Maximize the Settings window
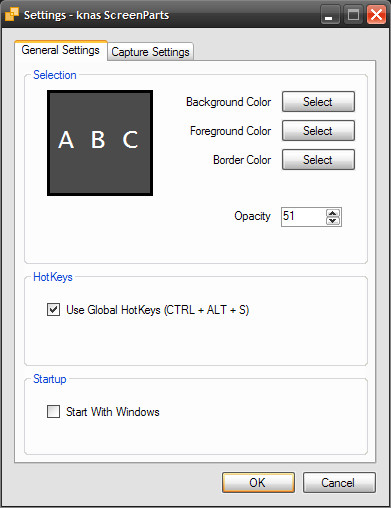The width and height of the screenshot is (391, 508). click(x=353, y=15)
